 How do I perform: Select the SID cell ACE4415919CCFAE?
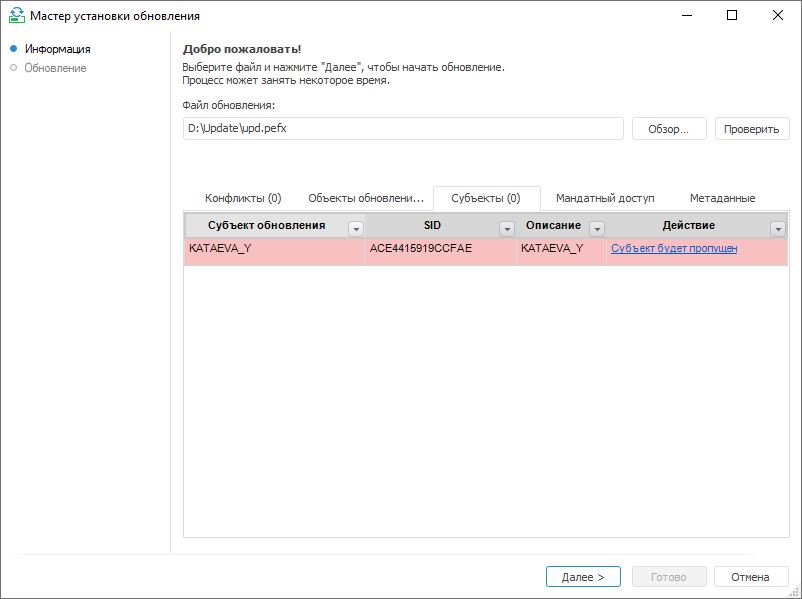[x=421, y=248]
